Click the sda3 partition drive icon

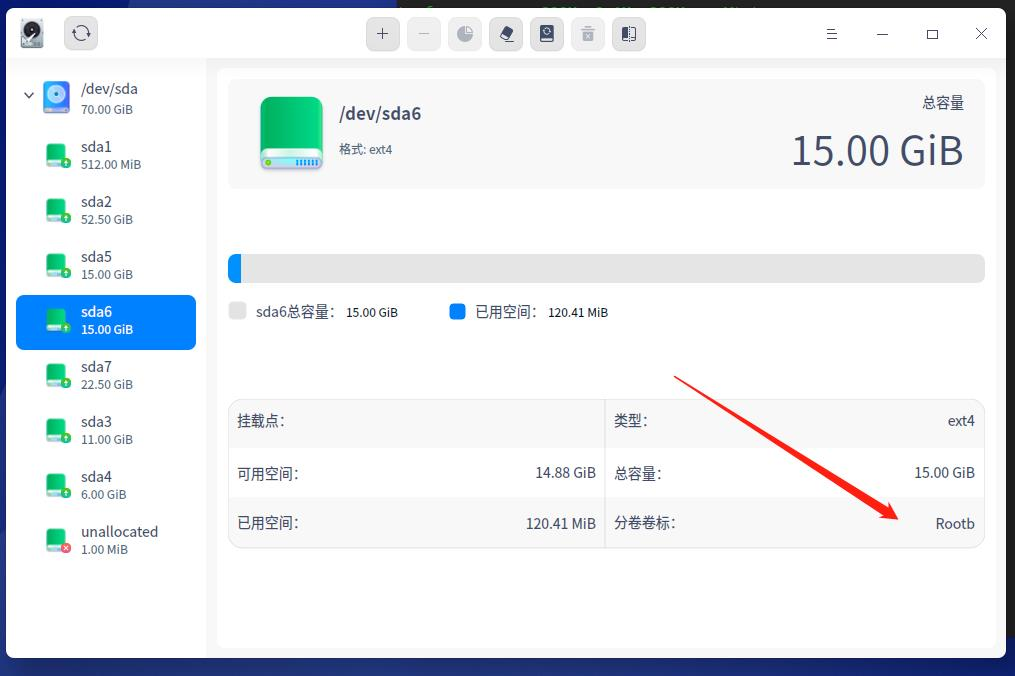(58, 431)
